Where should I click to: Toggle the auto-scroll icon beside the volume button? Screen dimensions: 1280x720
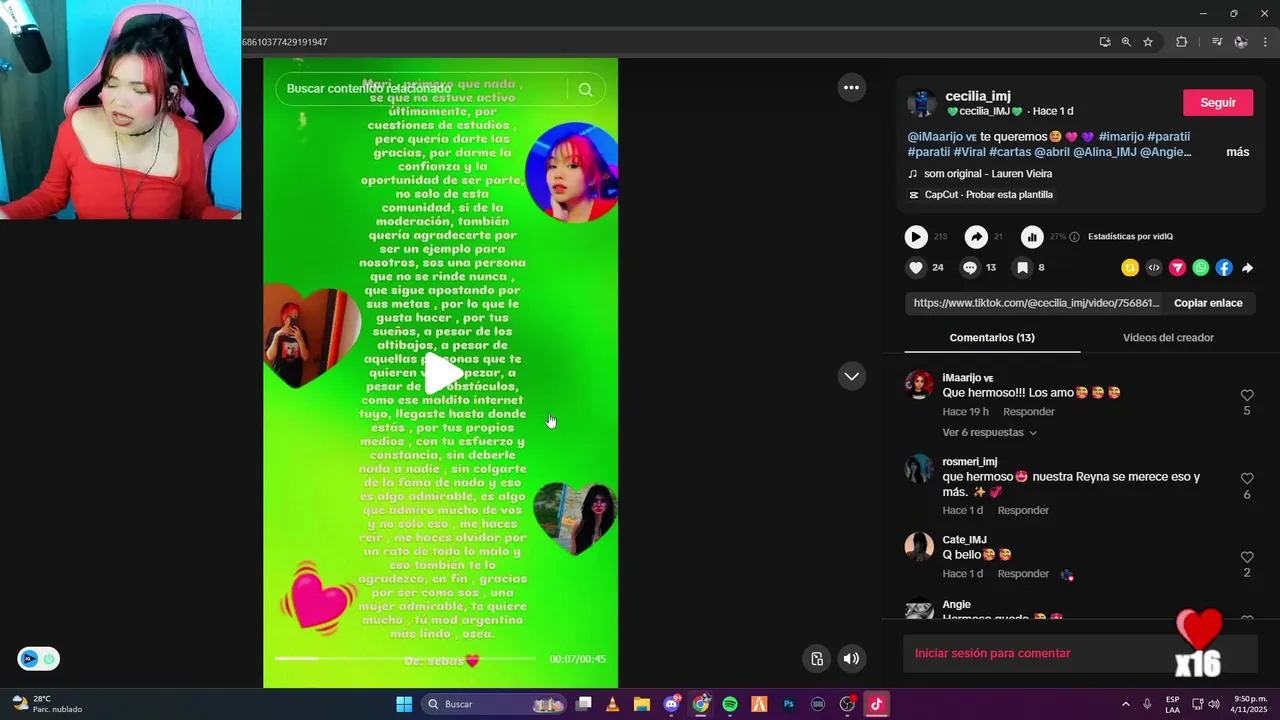(817, 658)
